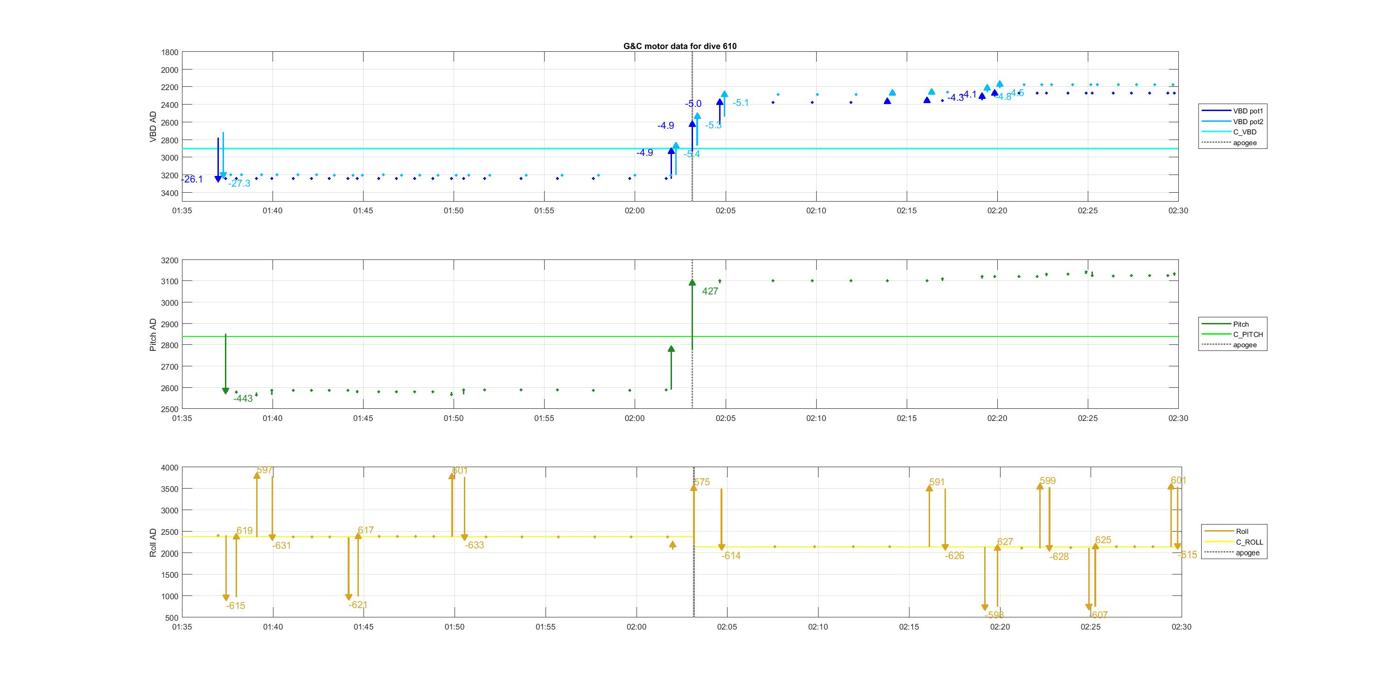This screenshot has height=693, width=1400.
Task: Click the '625' roll annotation
Action: click(1103, 540)
